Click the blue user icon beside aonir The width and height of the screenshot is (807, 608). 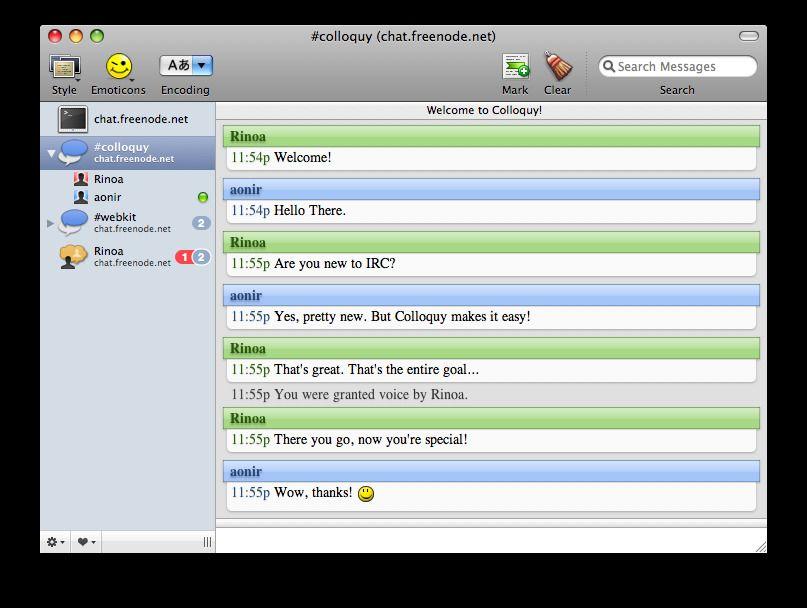(81, 197)
